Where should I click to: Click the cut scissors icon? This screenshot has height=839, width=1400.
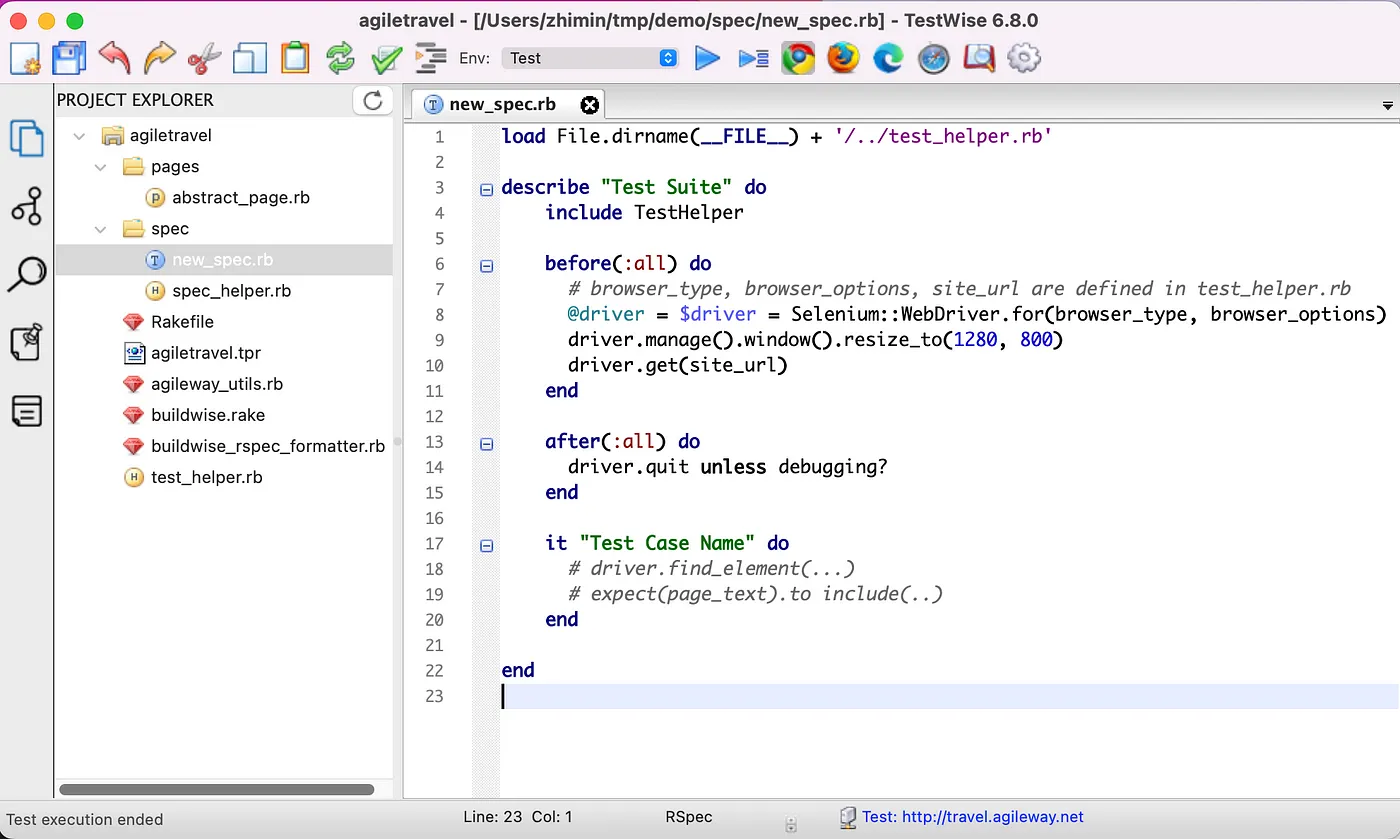pos(205,58)
